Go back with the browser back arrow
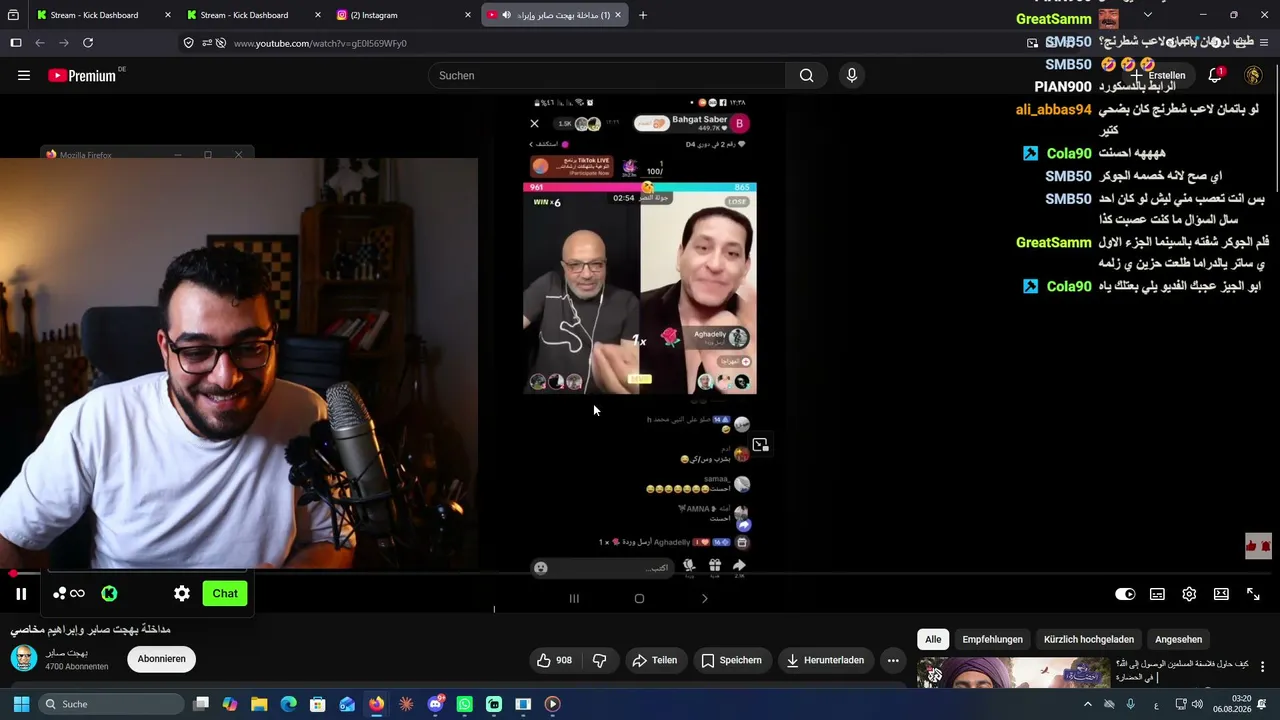This screenshot has height=720, width=1280. 40,43
